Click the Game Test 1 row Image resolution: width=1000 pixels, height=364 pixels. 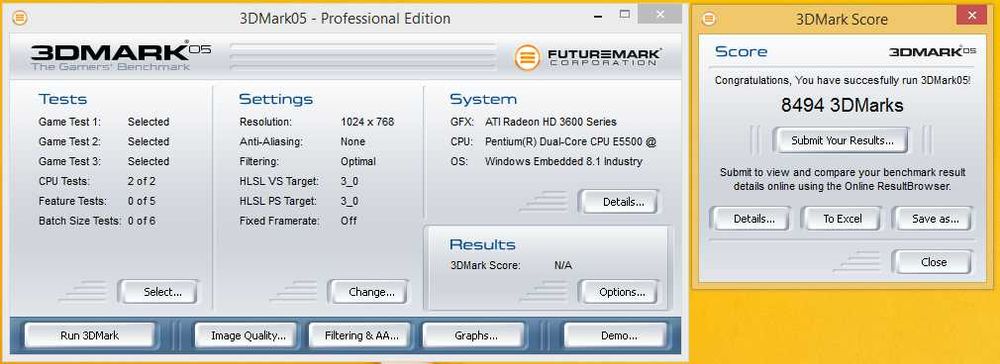coord(104,122)
